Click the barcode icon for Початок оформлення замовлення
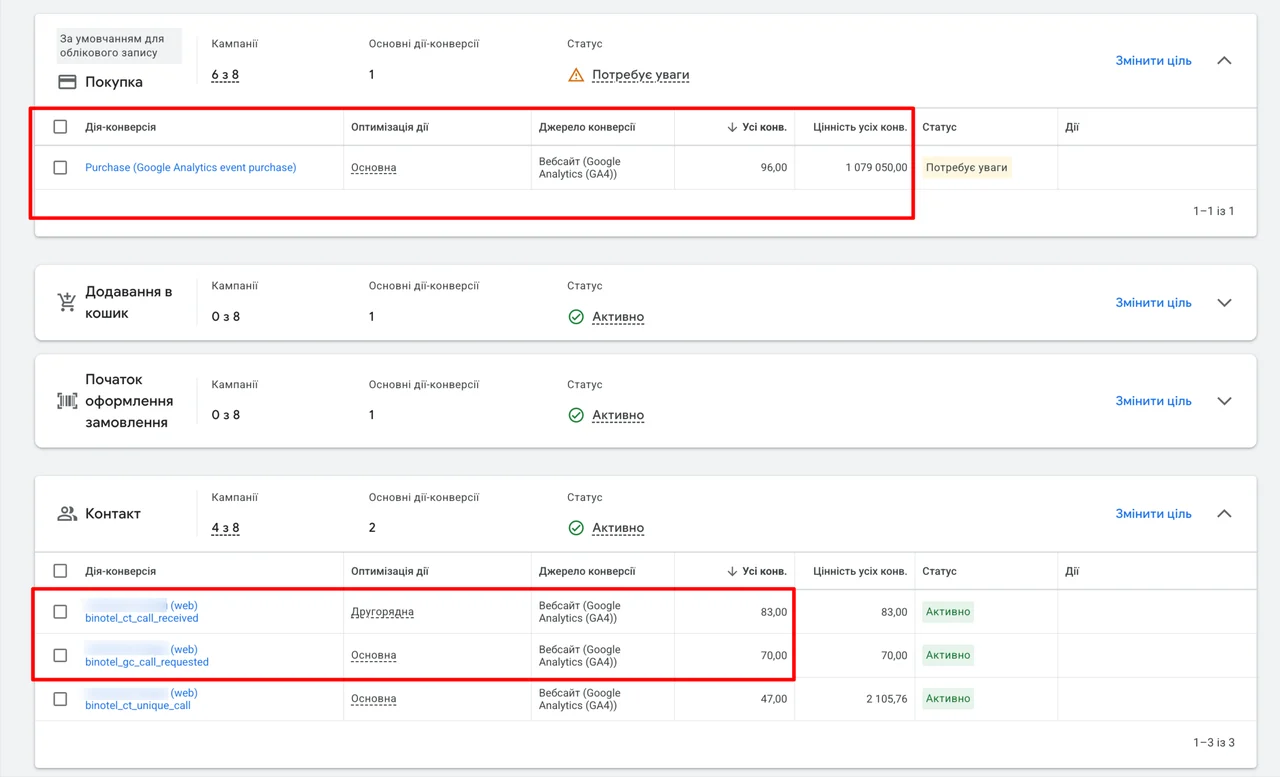Viewport: 1280px width, 777px height. (x=67, y=401)
